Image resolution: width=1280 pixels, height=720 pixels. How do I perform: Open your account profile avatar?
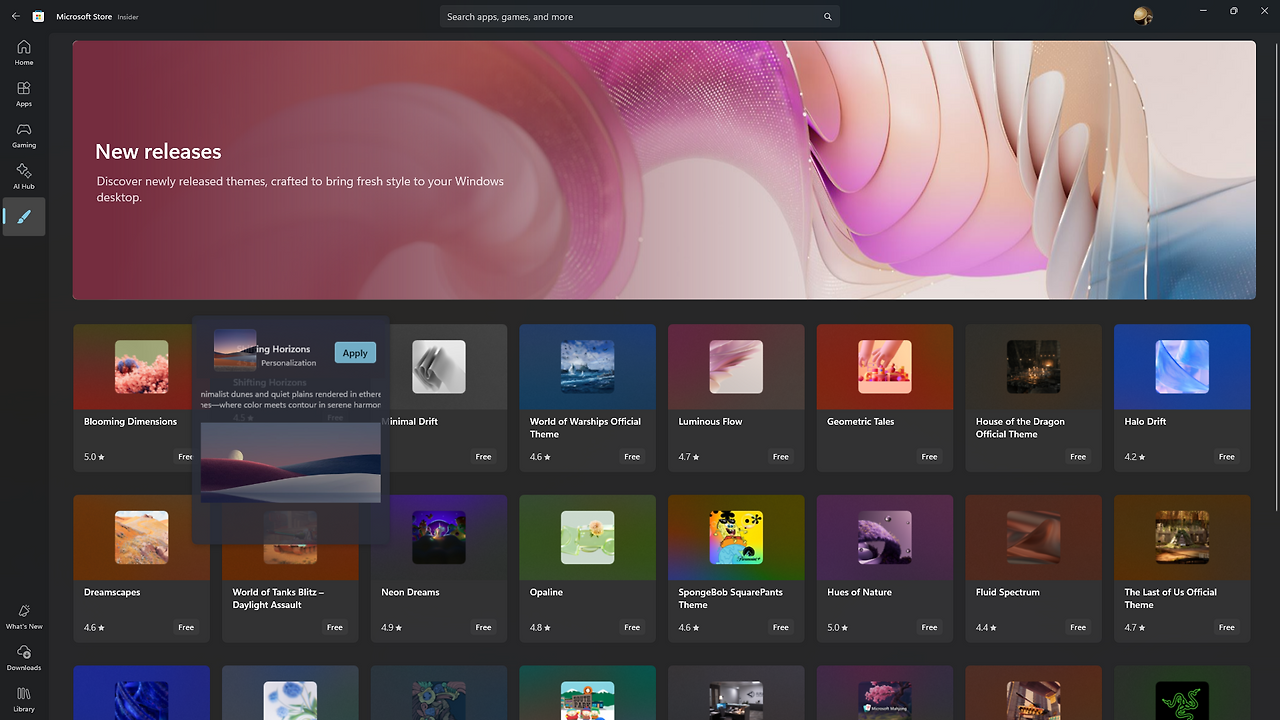click(x=1142, y=16)
